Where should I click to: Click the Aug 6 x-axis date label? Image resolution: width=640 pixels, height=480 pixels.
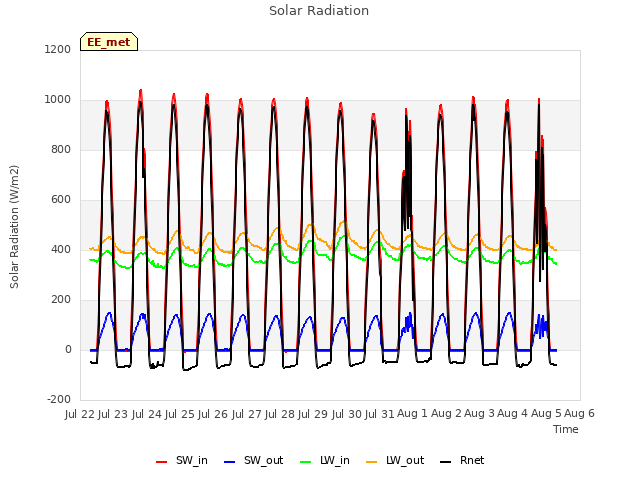[x=580, y=414]
